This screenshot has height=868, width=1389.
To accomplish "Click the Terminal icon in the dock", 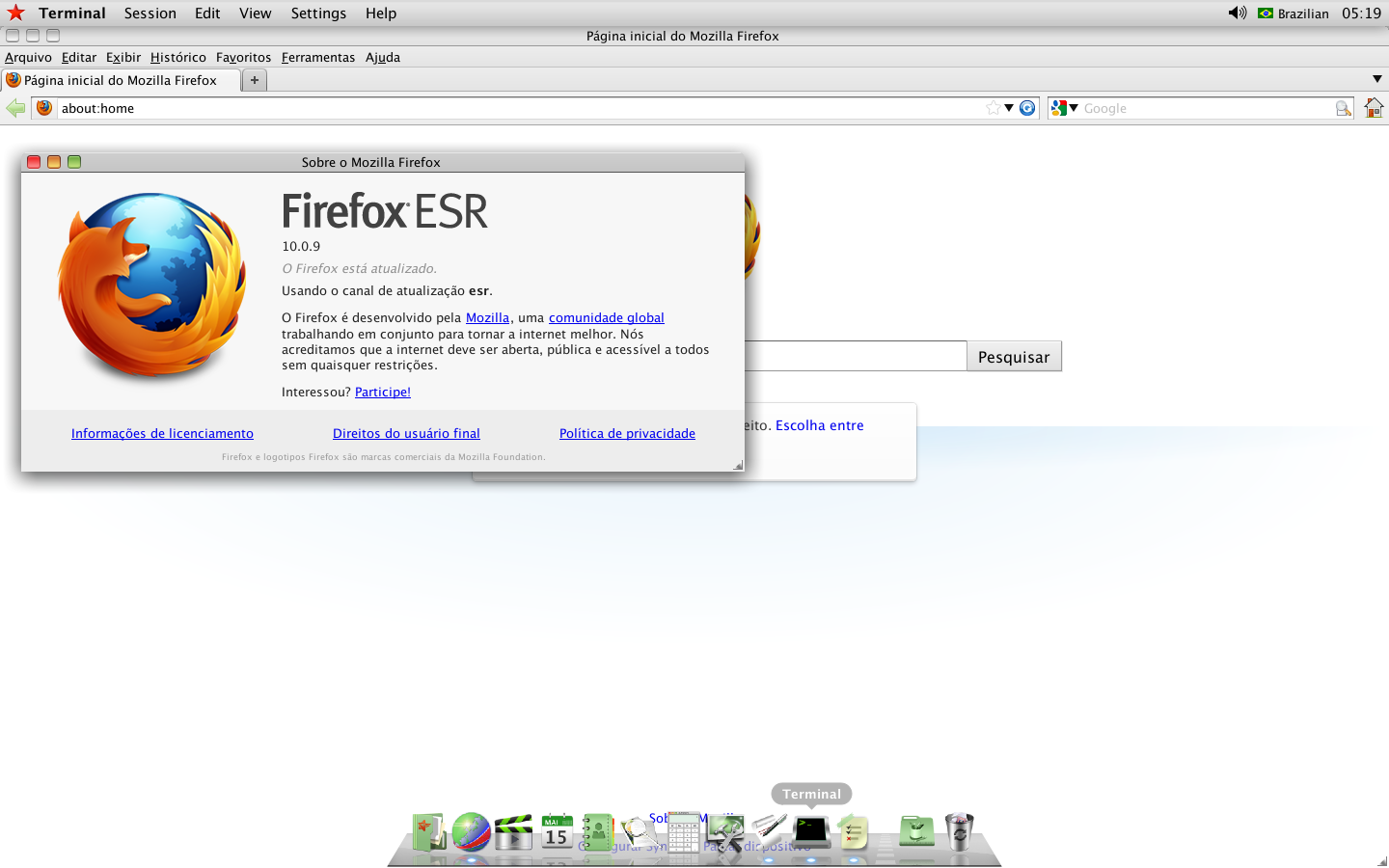I will point(811,830).
